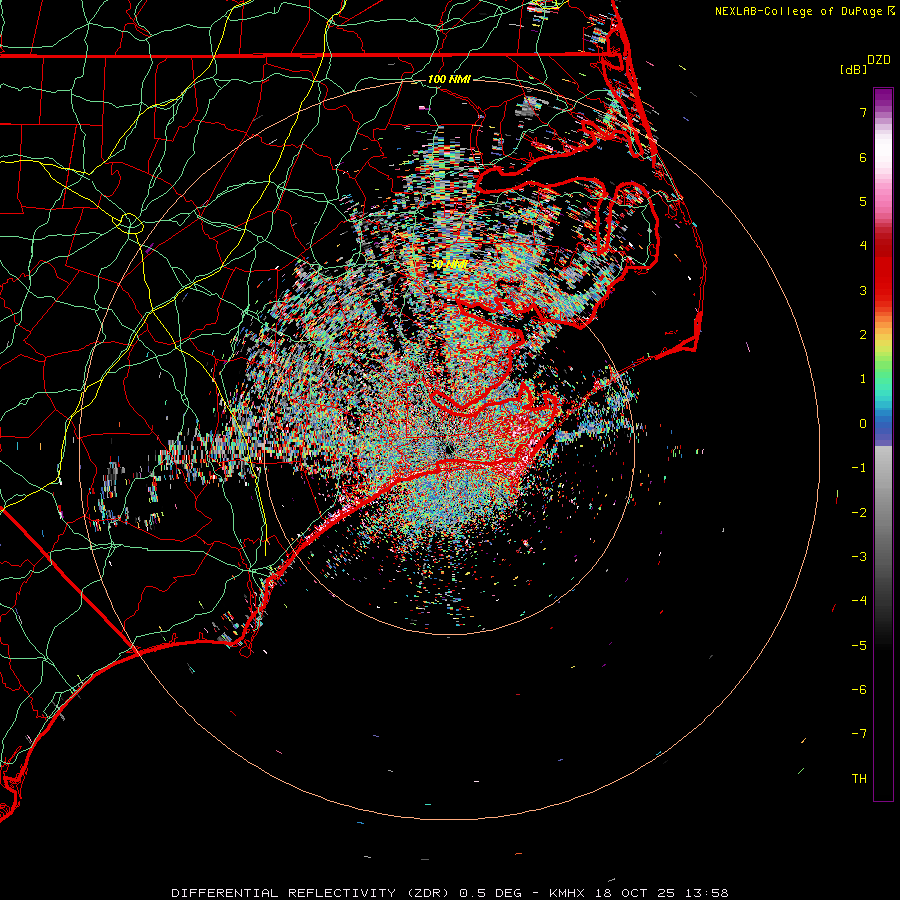Click the -1 value on the color scale
Screen dimensions: 900x900
(859, 468)
